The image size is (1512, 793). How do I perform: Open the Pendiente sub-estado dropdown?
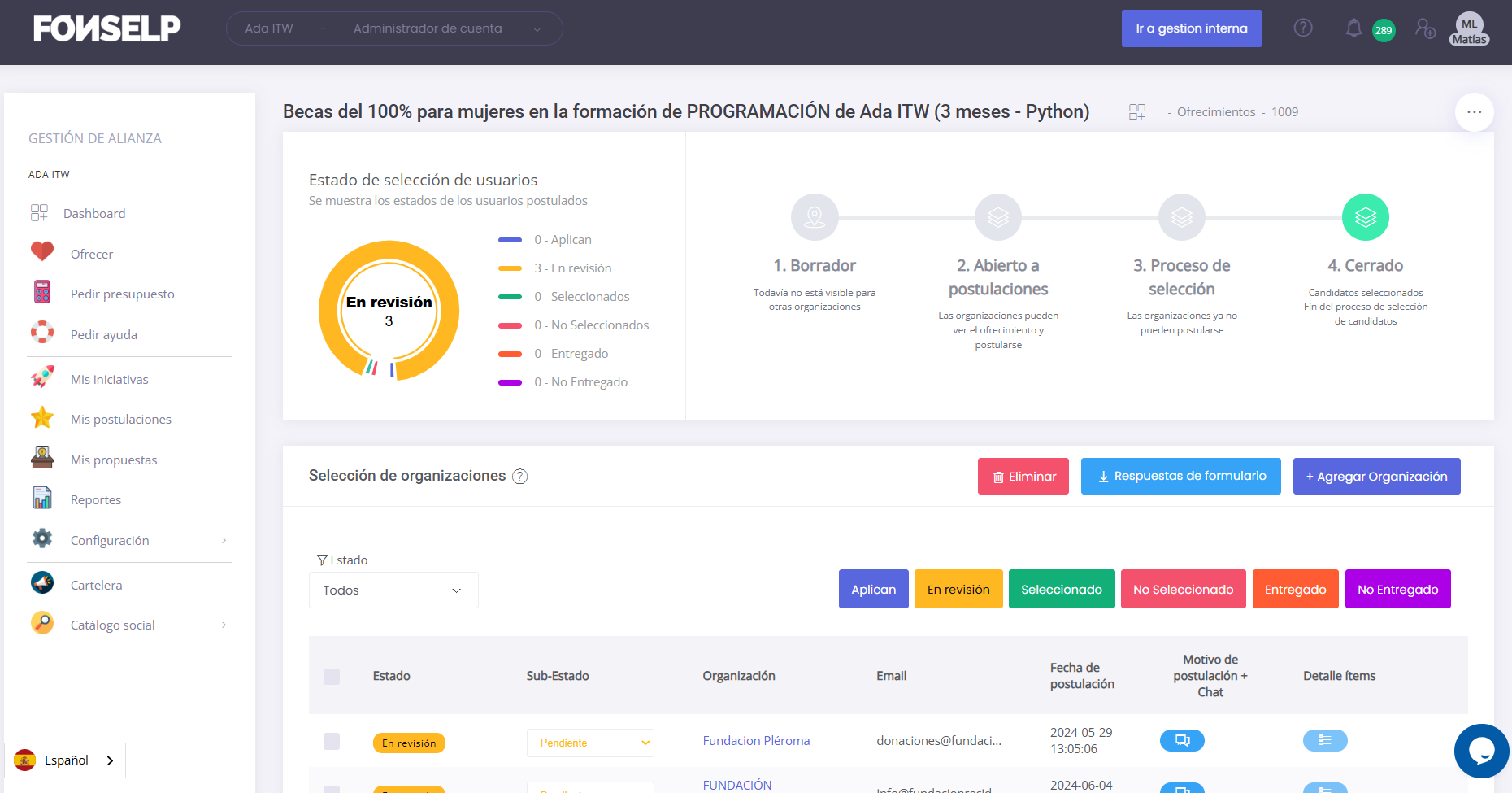pos(590,743)
